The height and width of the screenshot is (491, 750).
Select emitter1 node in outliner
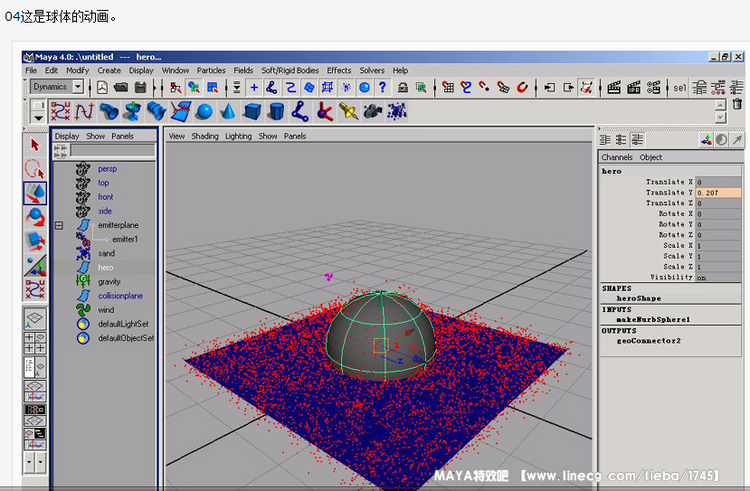125,239
